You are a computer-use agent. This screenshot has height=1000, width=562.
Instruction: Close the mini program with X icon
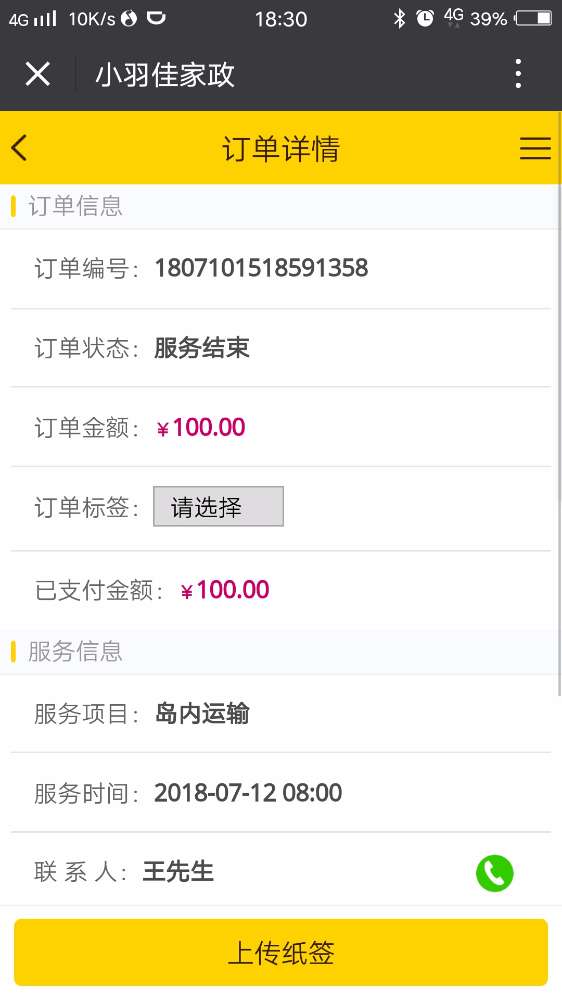[x=38, y=74]
